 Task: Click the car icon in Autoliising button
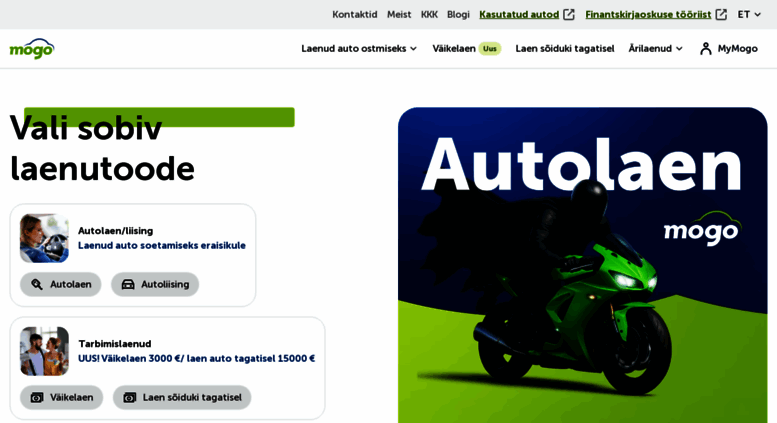pos(128,284)
